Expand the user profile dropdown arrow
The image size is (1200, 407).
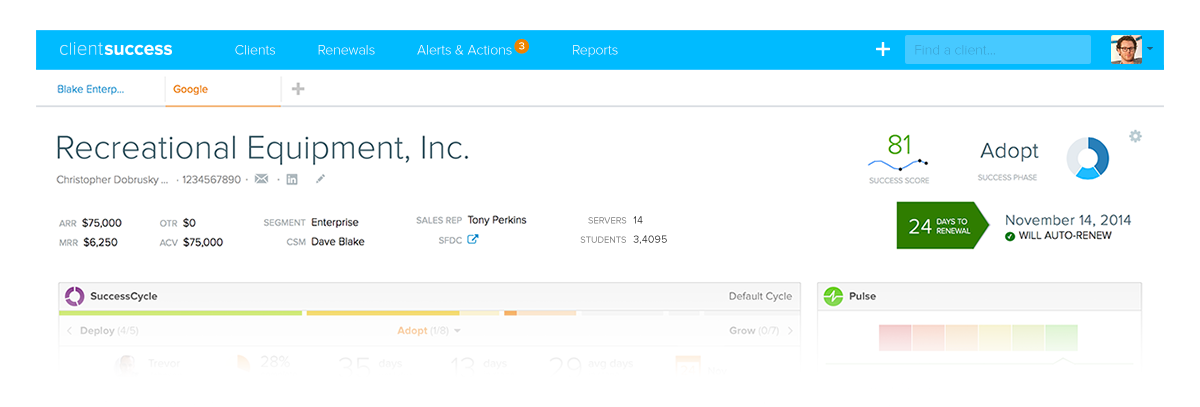pyautogui.click(x=1149, y=48)
